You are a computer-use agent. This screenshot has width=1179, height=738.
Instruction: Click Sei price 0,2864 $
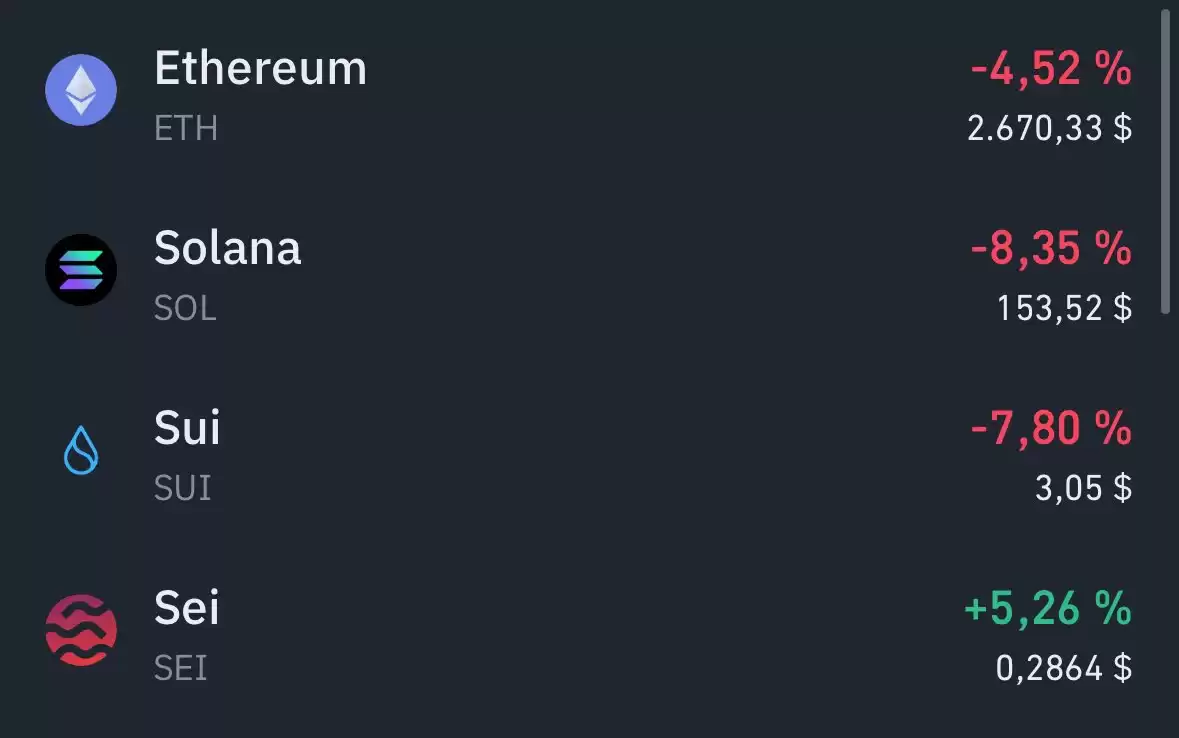pyautogui.click(x=1064, y=668)
